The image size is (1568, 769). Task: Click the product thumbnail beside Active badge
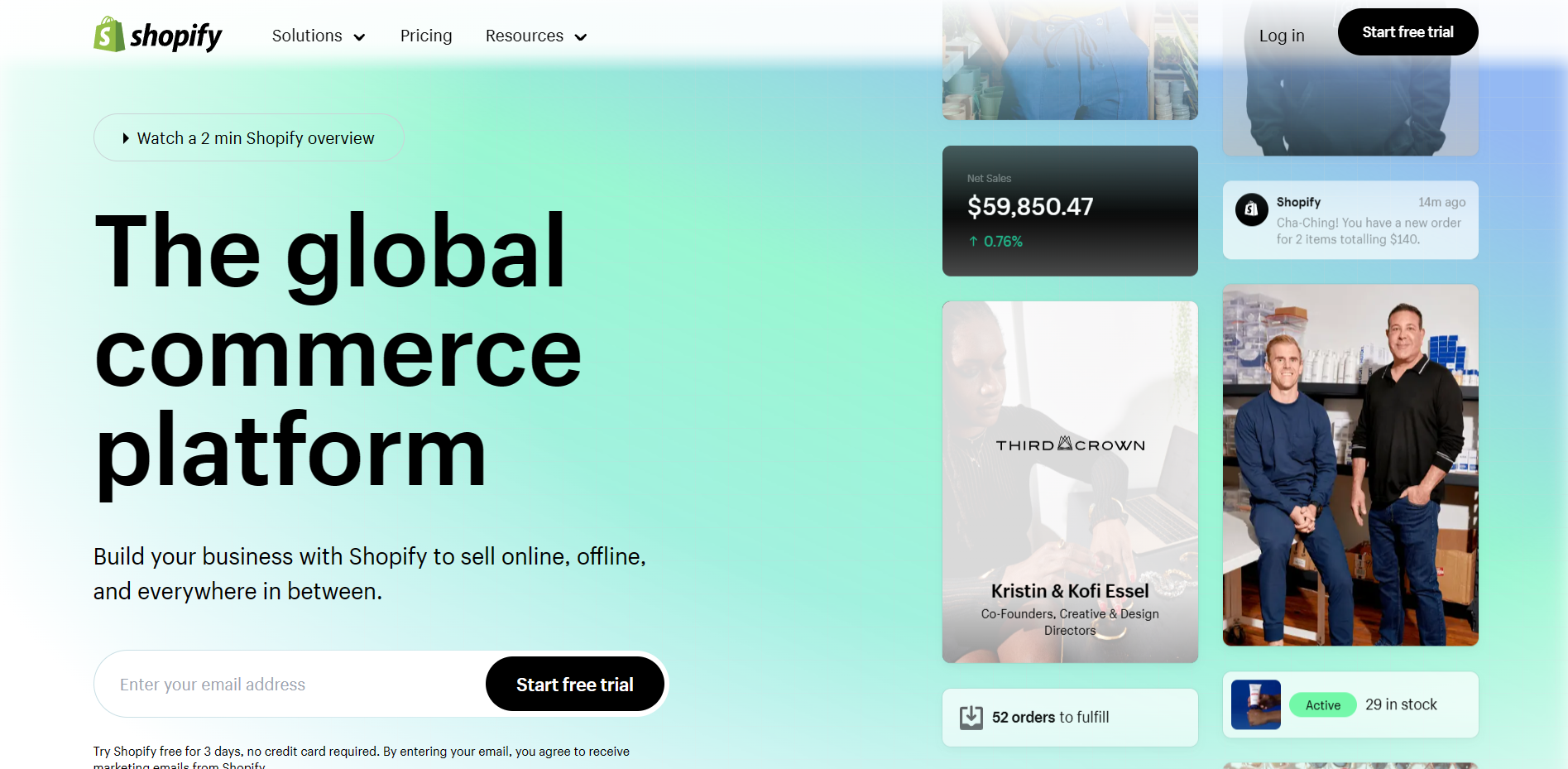(x=1256, y=704)
